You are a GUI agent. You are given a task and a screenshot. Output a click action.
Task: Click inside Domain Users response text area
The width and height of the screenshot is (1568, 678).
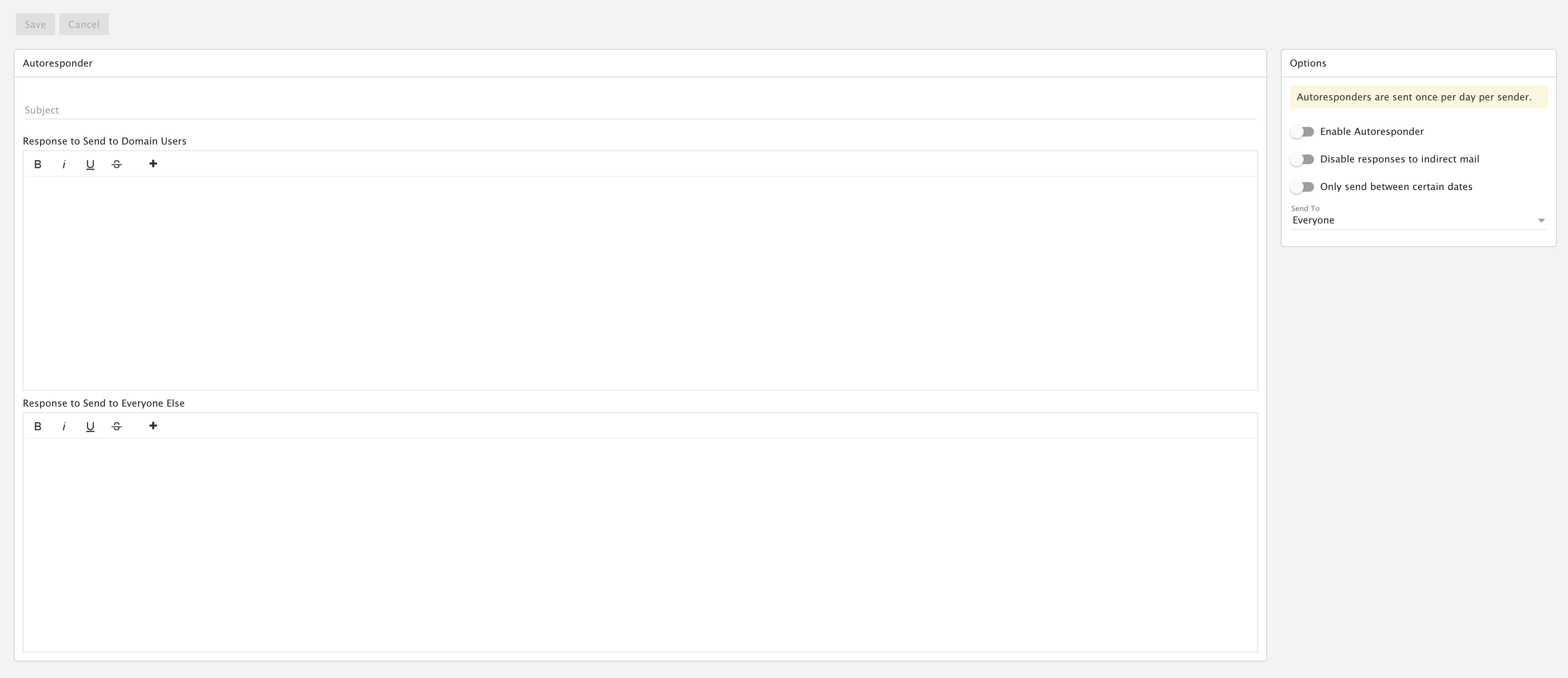click(639, 283)
